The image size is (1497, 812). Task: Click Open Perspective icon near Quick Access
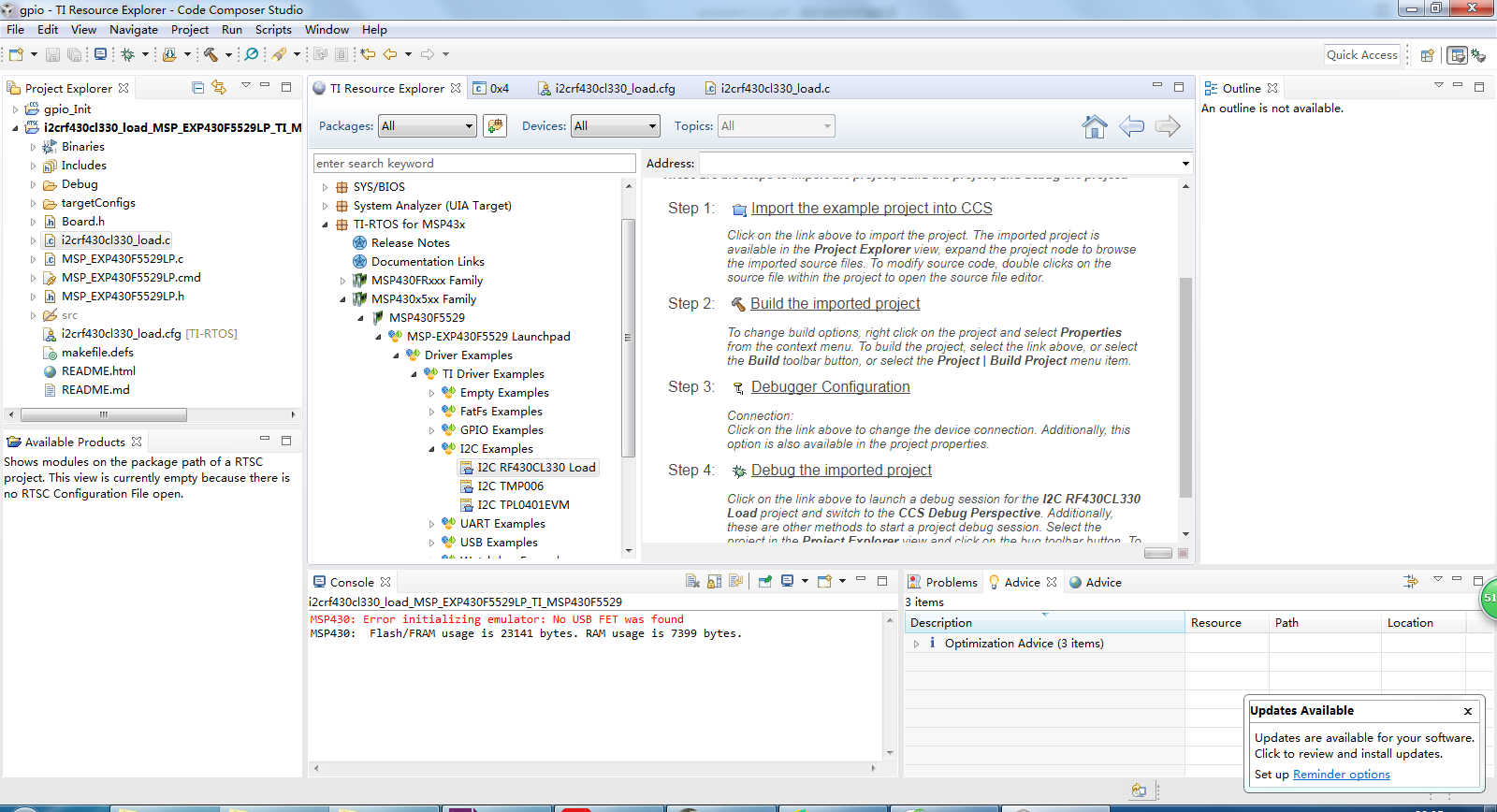pyautogui.click(x=1428, y=55)
